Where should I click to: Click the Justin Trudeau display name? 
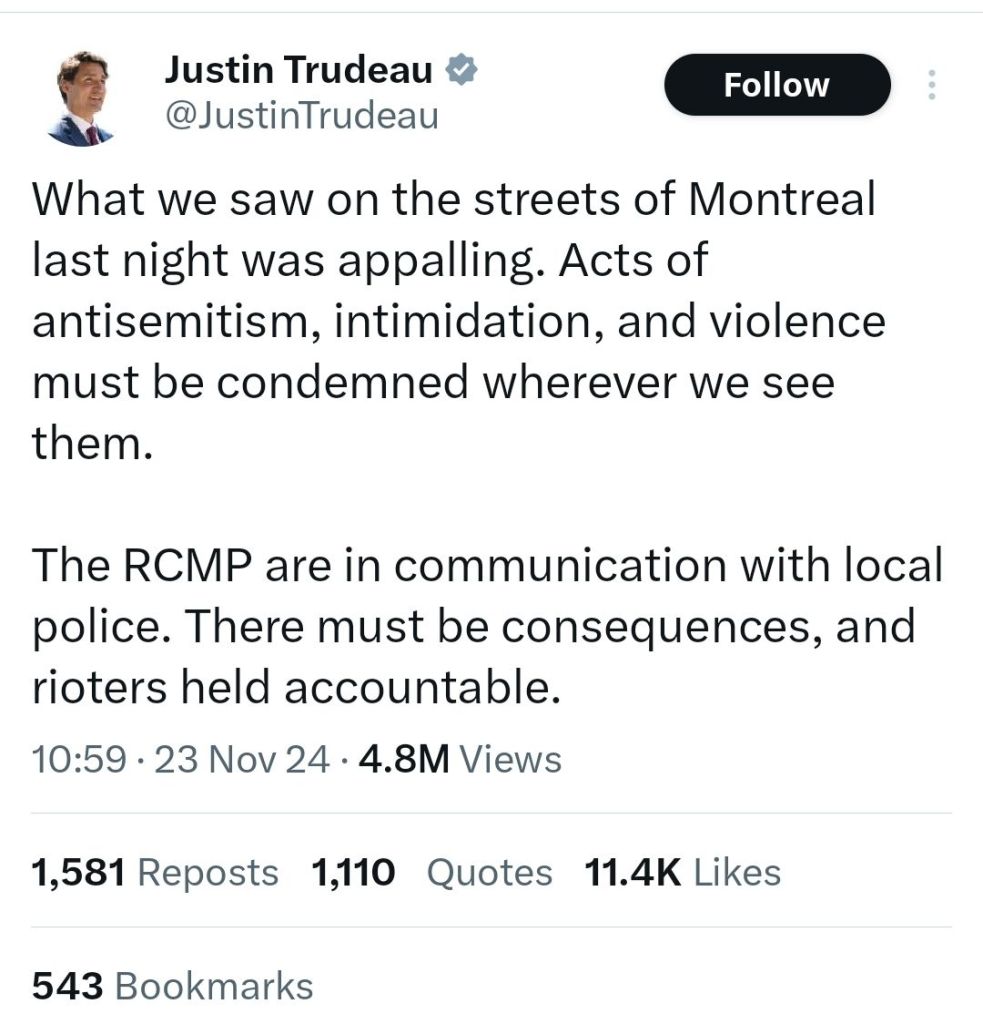(x=298, y=70)
